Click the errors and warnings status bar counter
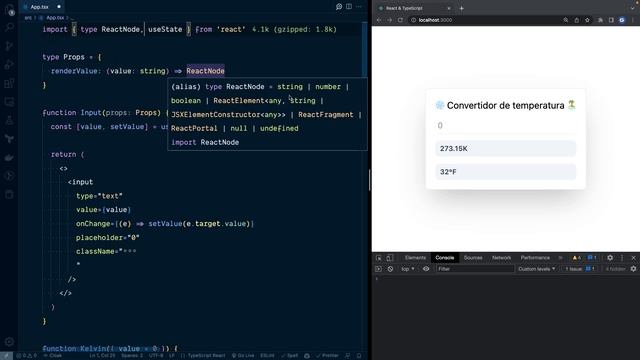The height and width of the screenshot is (360, 640). (x=27, y=356)
